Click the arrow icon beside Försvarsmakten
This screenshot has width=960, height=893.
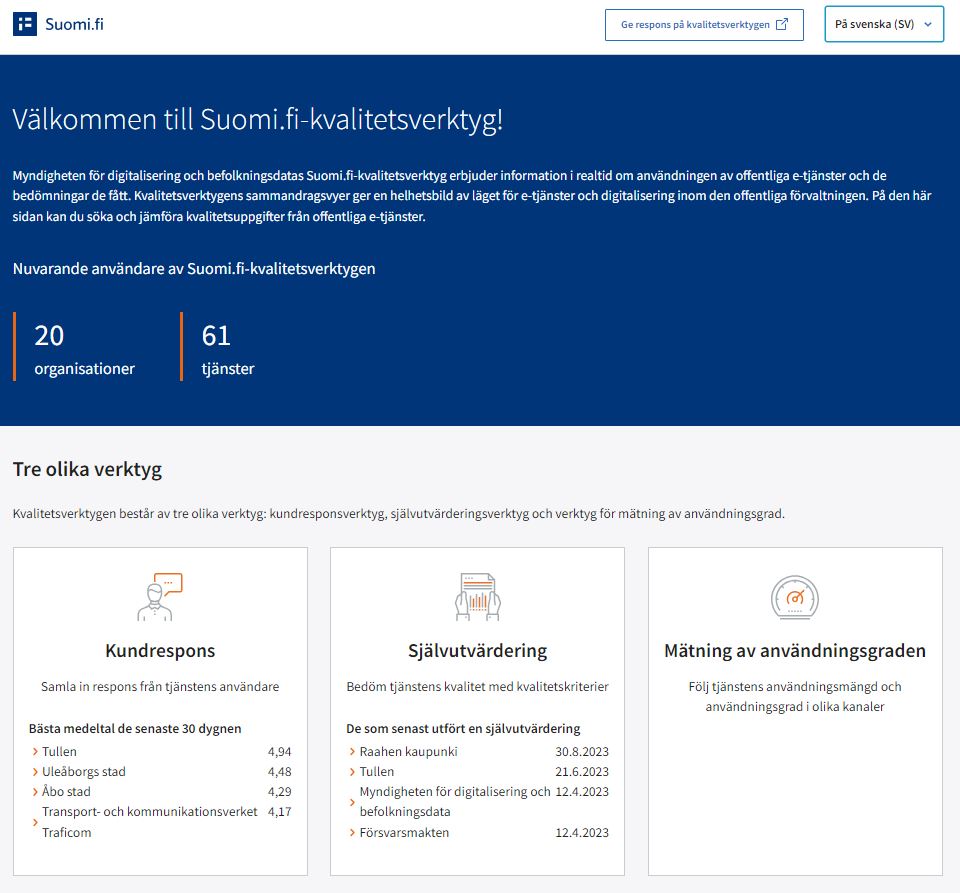[x=352, y=833]
